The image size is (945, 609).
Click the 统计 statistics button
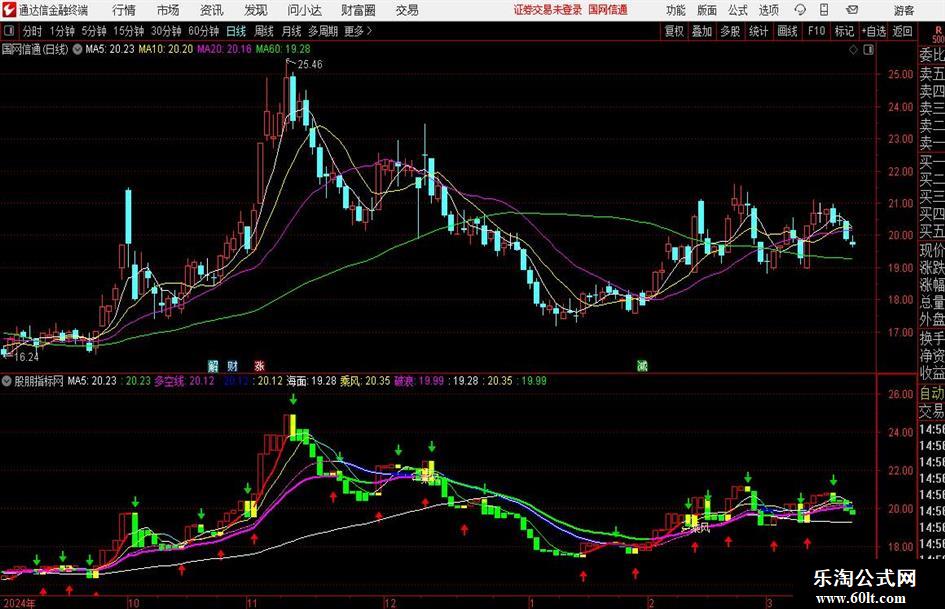pos(758,31)
